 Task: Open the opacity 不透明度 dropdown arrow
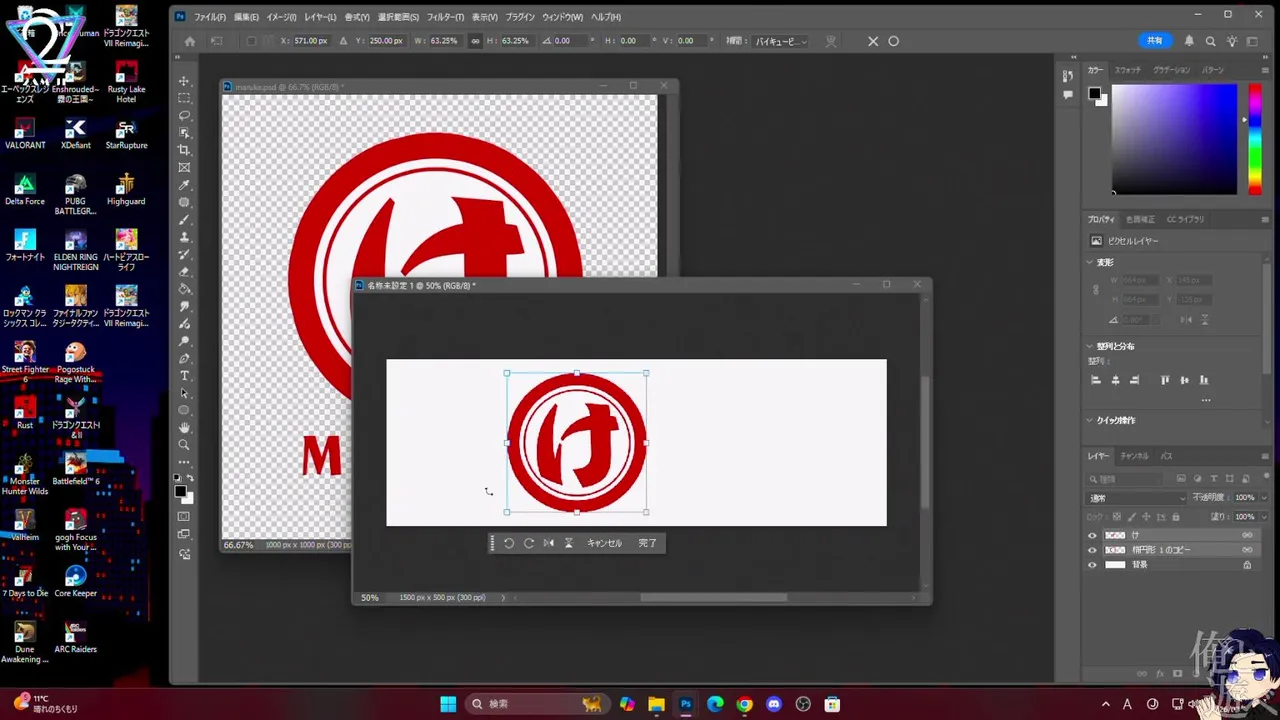point(1264,498)
